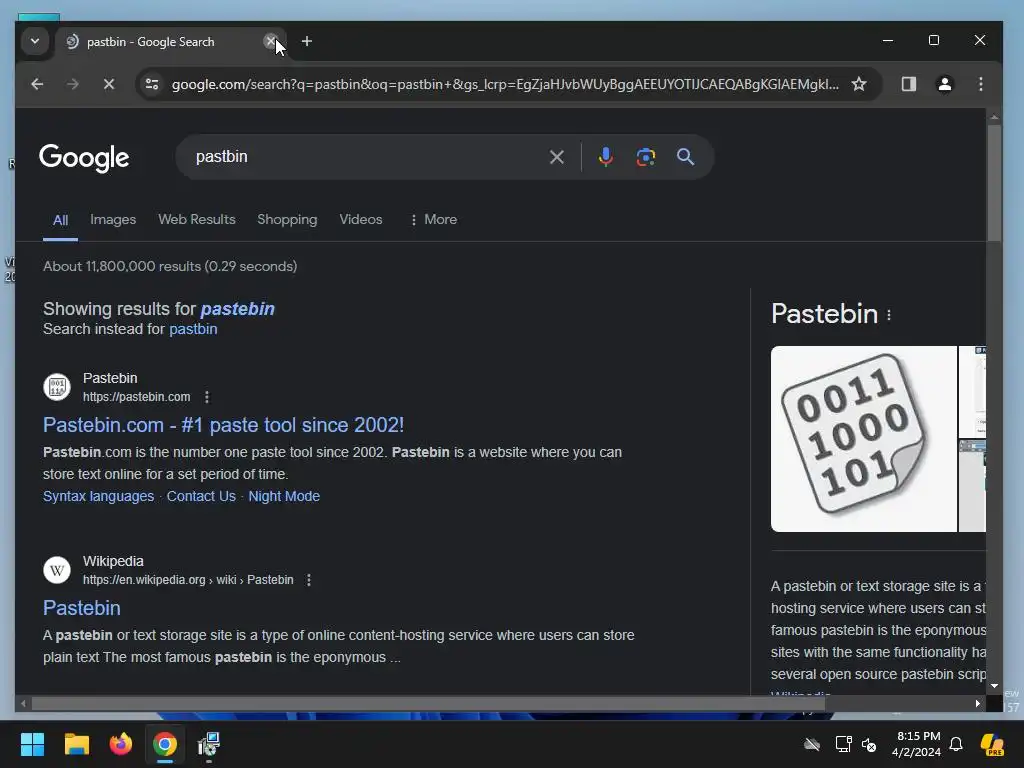Switch to the Web Results tab
This screenshot has height=768, width=1024.
pos(197,219)
